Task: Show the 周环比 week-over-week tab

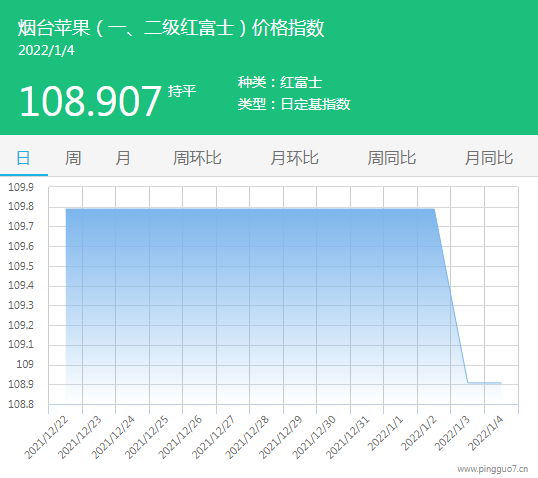Action: click(x=197, y=158)
